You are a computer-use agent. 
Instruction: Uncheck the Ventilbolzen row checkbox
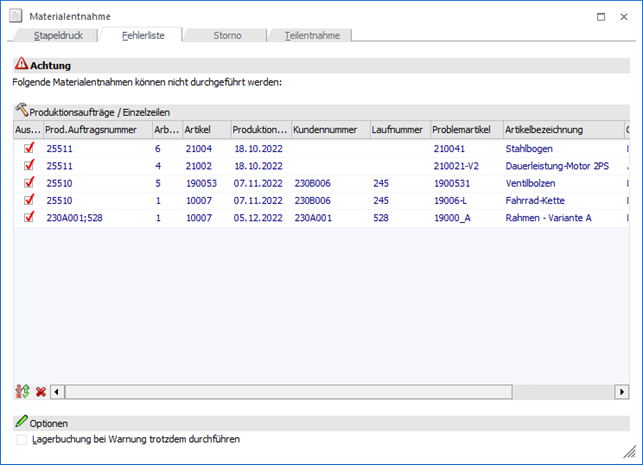click(x=29, y=183)
